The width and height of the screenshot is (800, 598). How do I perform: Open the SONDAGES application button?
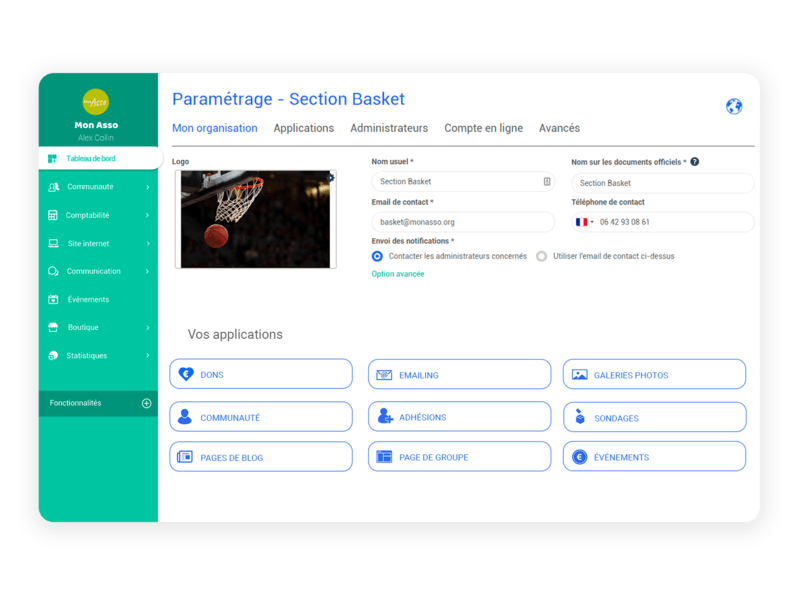(655, 417)
